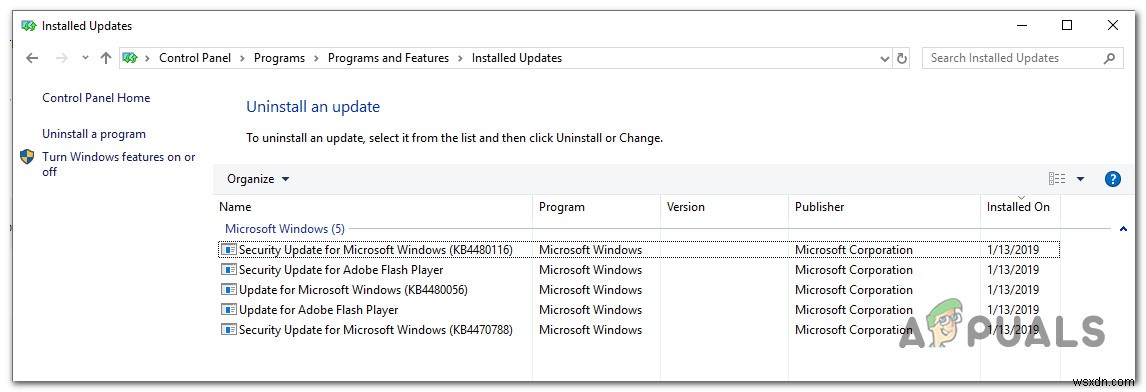Click the icon of KB4480116 update

229,250
